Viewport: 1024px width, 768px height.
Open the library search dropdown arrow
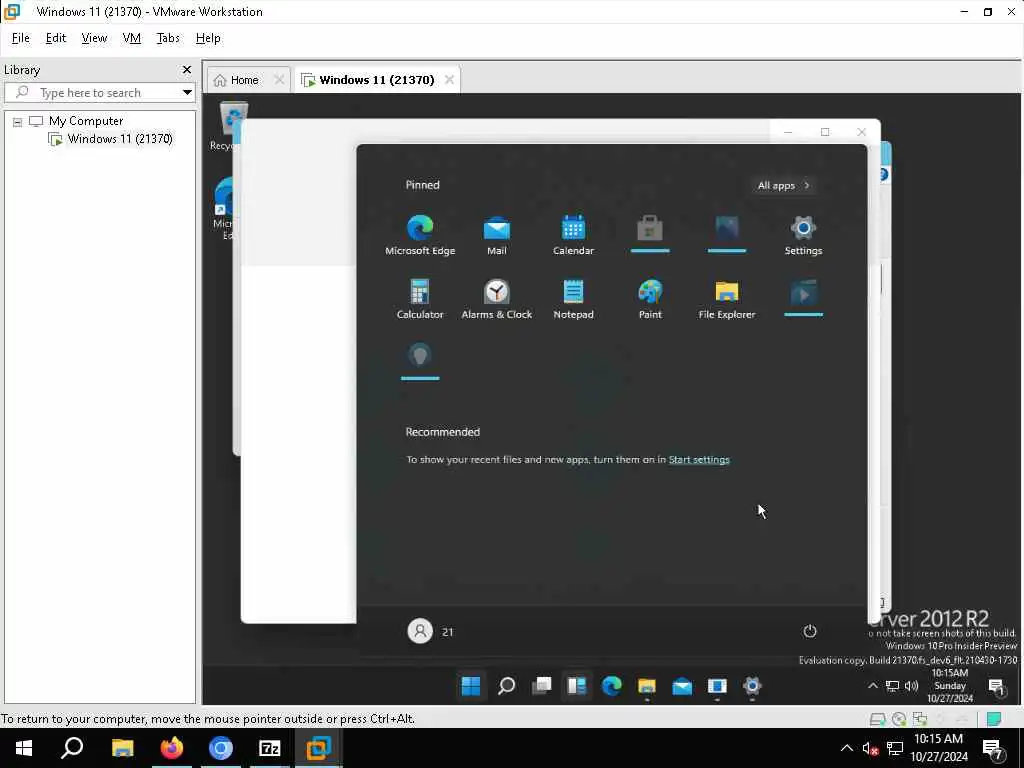187,93
